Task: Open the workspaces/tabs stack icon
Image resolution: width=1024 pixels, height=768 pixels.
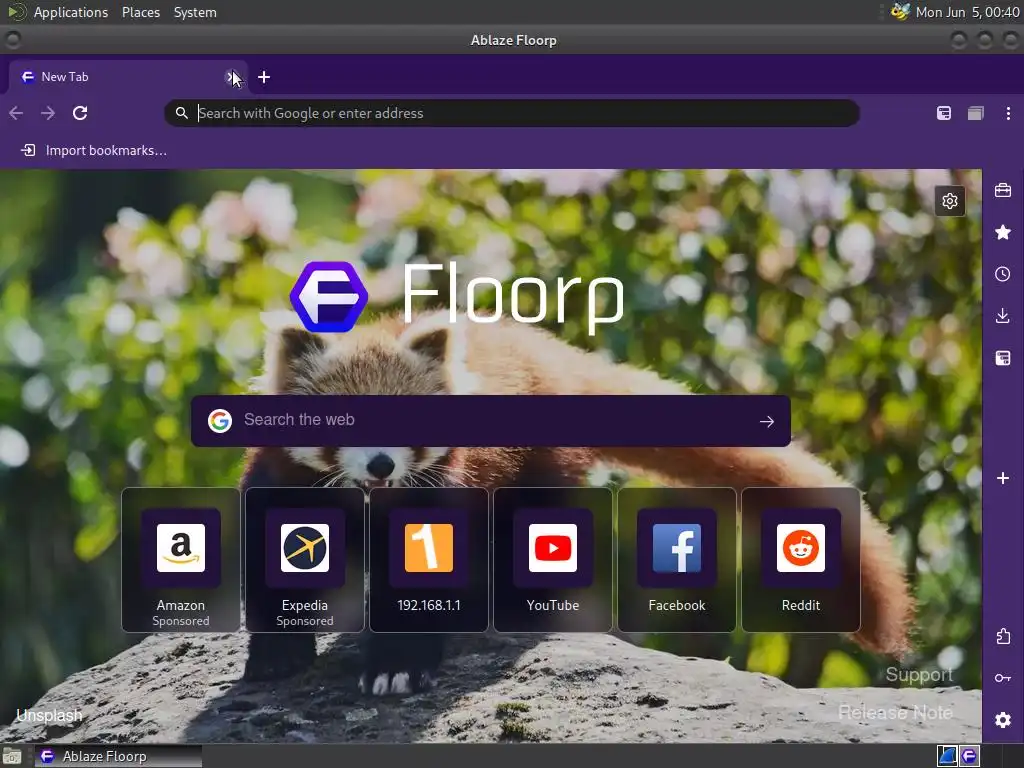Action: click(976, 113)
